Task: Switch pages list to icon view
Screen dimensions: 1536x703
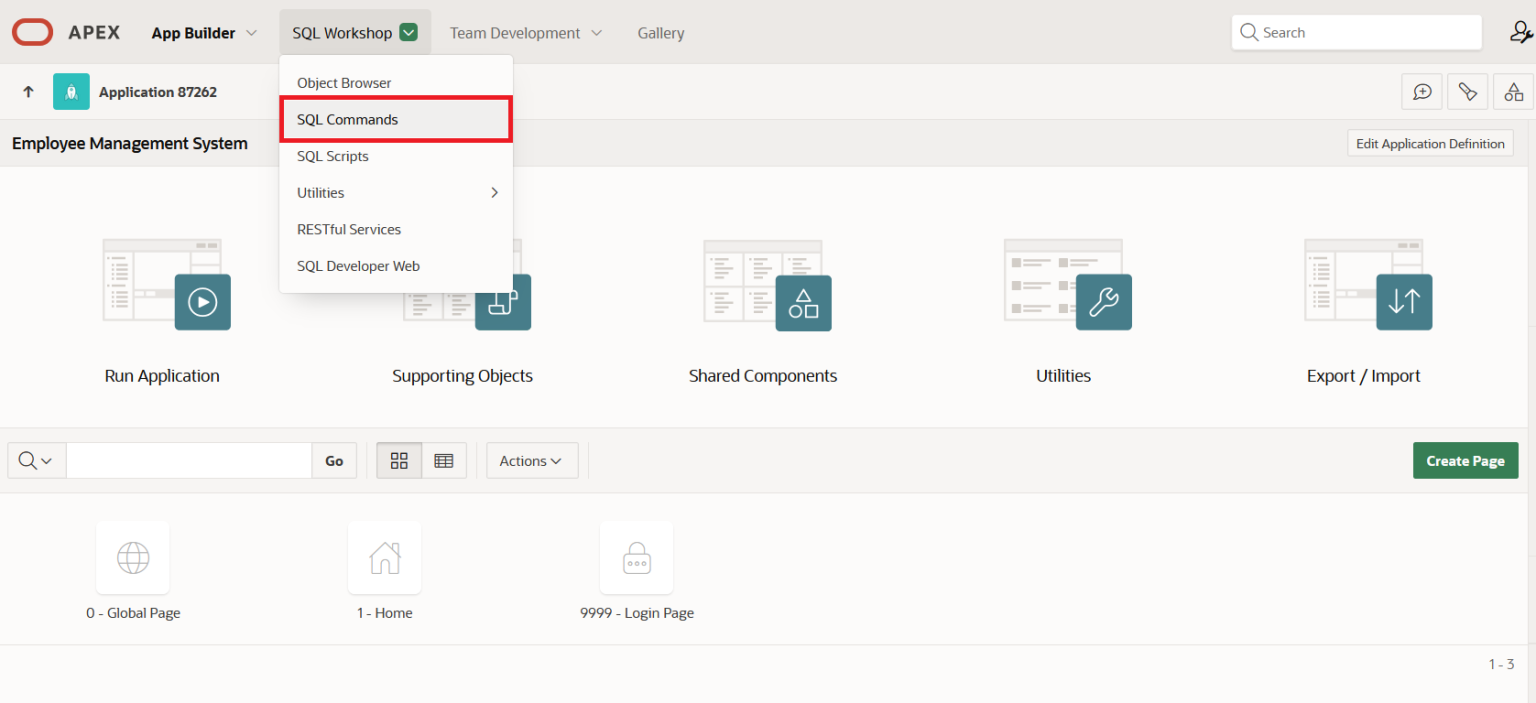Action: click(399, 460)
